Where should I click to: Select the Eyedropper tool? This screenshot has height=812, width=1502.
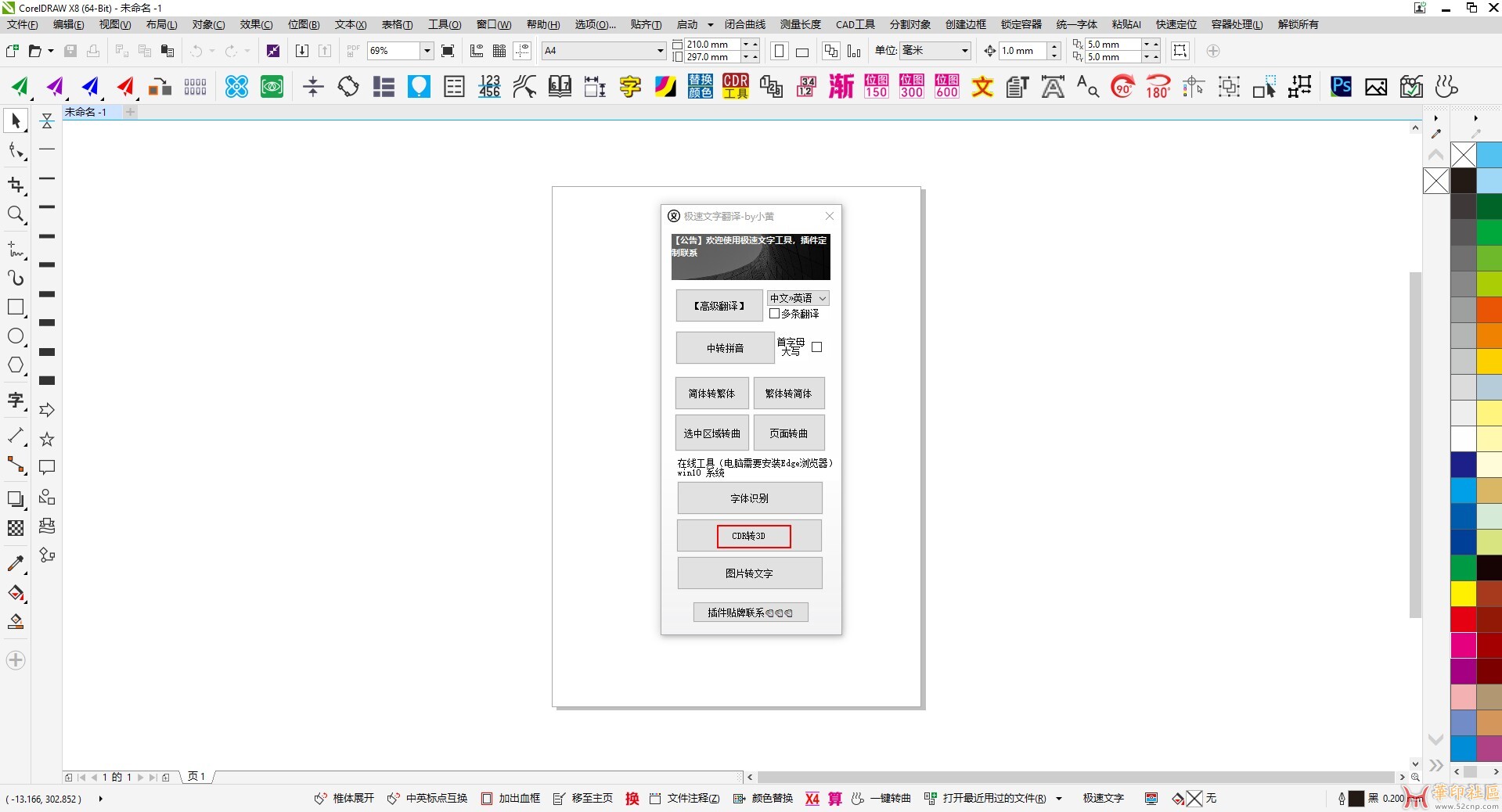pyautogui.click(x=16, y=564)
